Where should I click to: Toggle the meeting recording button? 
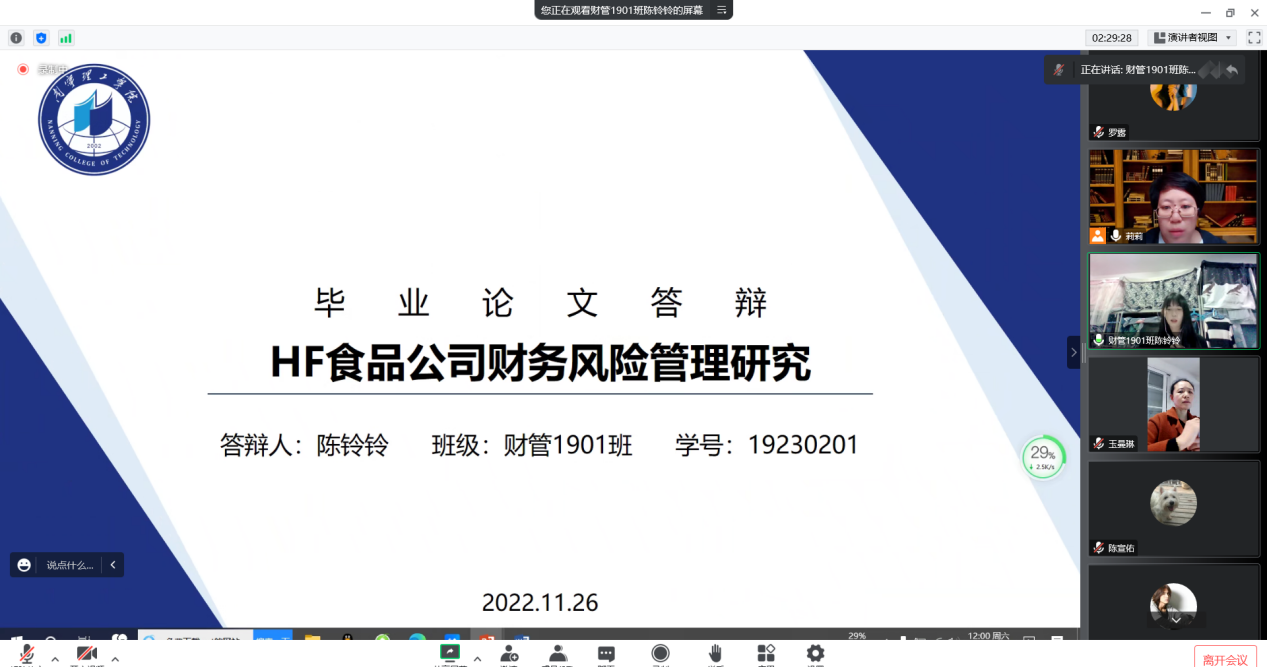(660, 654)
